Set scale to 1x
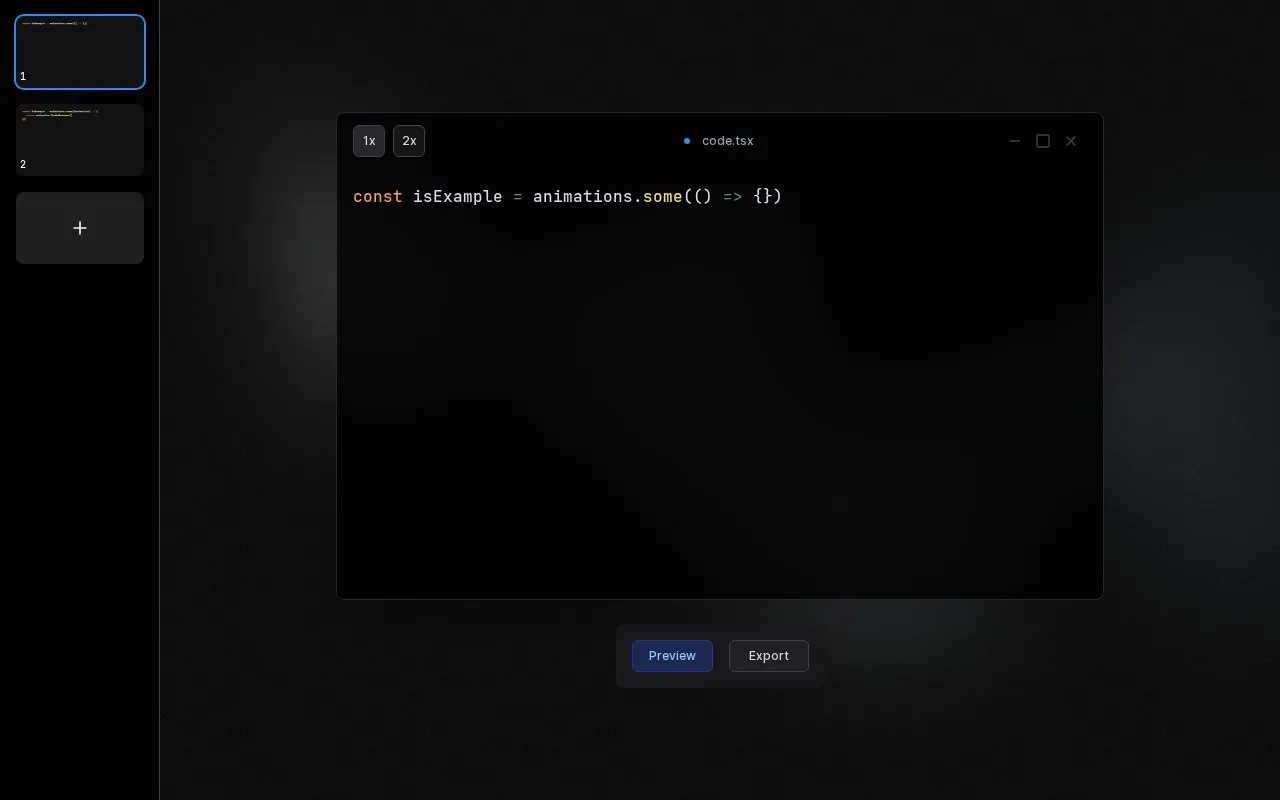The image size is (1280, 800). [x=369, y=141]
